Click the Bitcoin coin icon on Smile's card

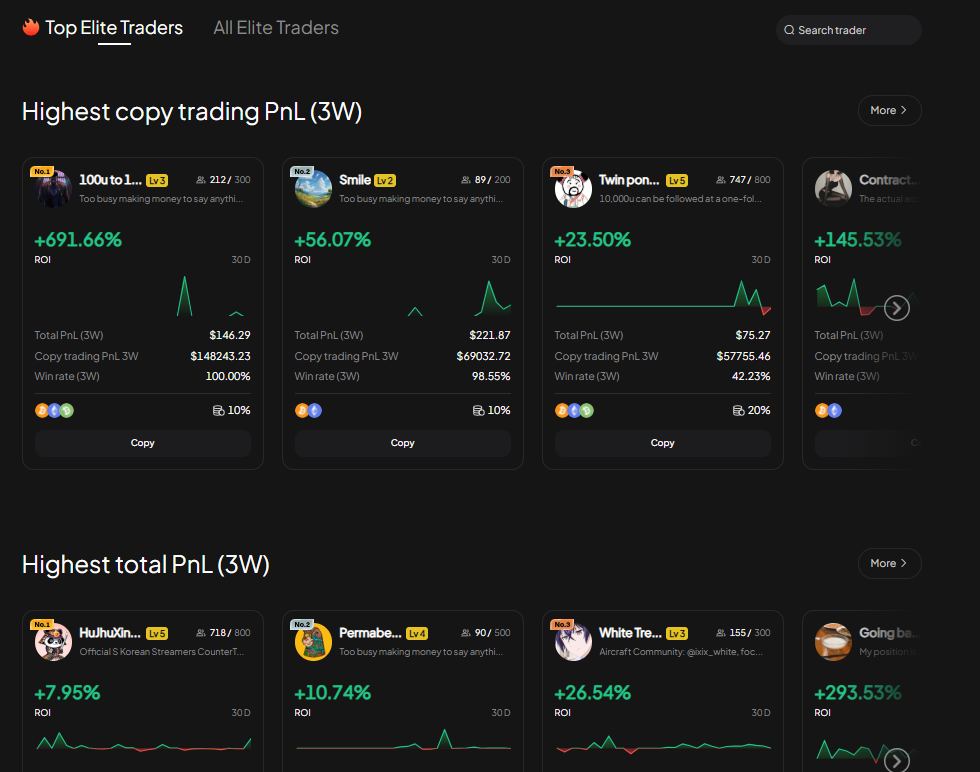[301, 410]
